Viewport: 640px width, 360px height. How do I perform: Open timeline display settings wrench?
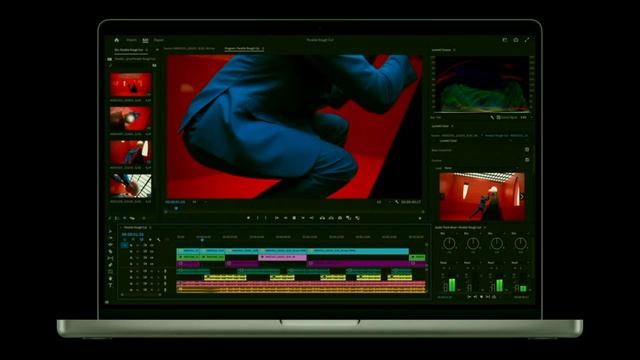159,240
